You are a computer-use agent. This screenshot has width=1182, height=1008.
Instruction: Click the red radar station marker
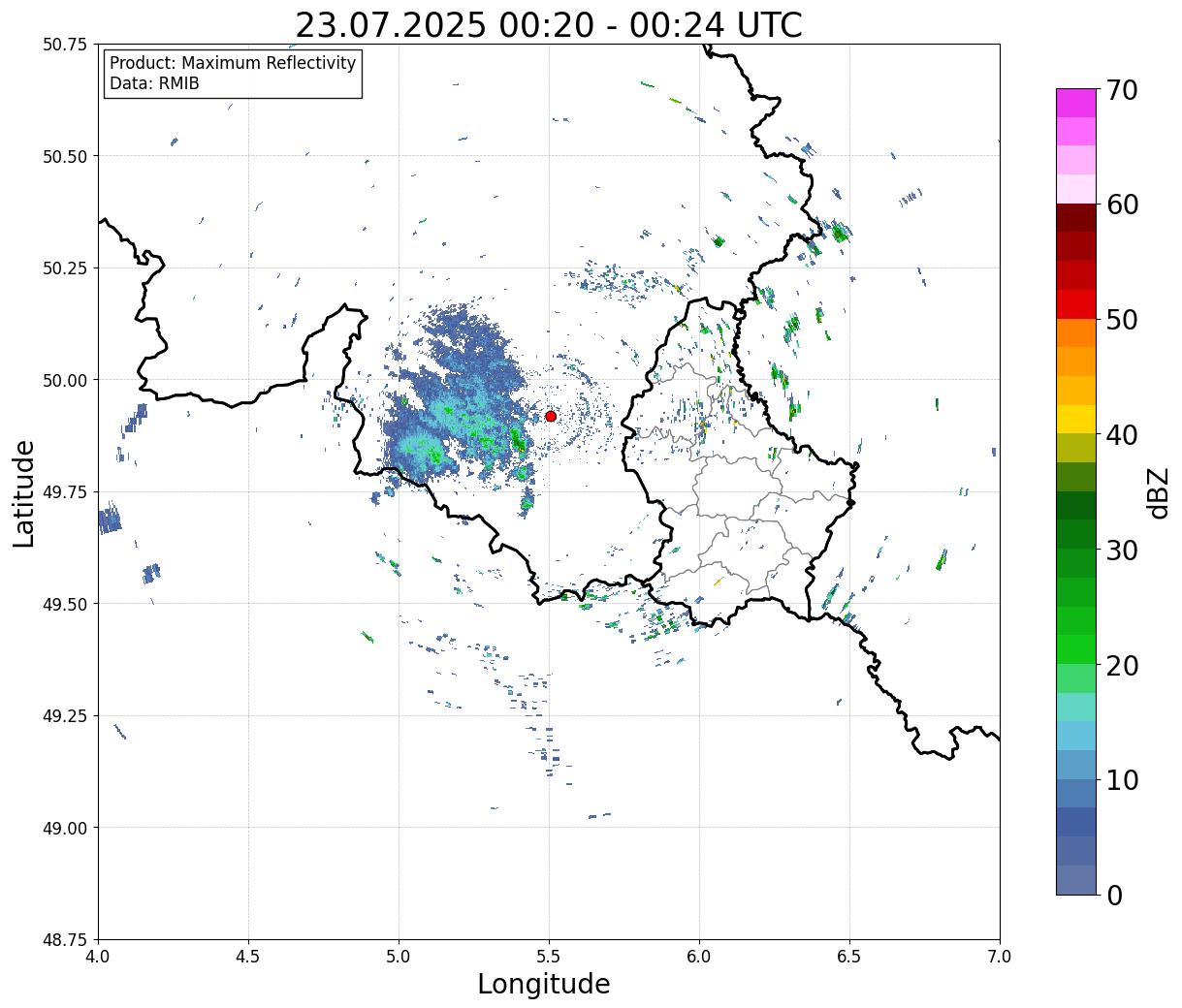click(551, 416)
